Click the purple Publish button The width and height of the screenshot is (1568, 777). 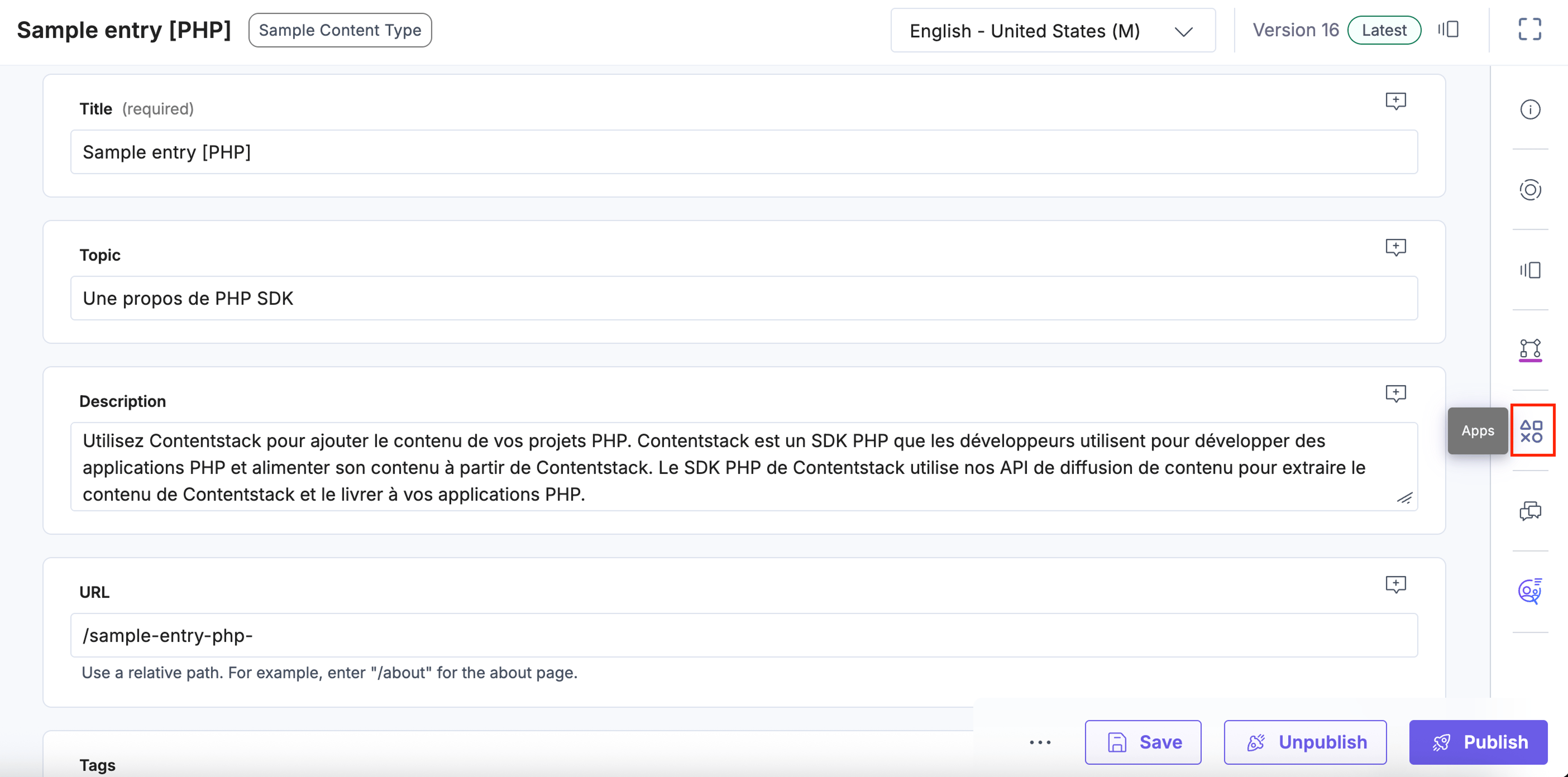tap(1478, 742)
